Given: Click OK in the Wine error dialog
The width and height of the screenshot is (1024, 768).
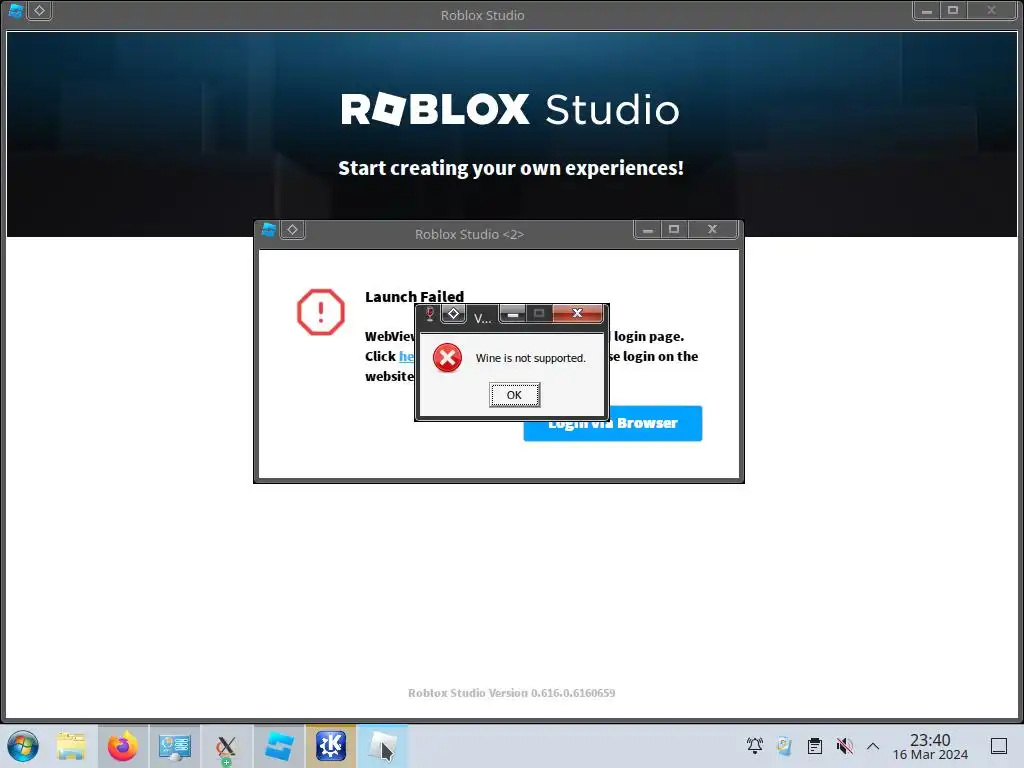Looking at the screenshot, I should point(514,395).
